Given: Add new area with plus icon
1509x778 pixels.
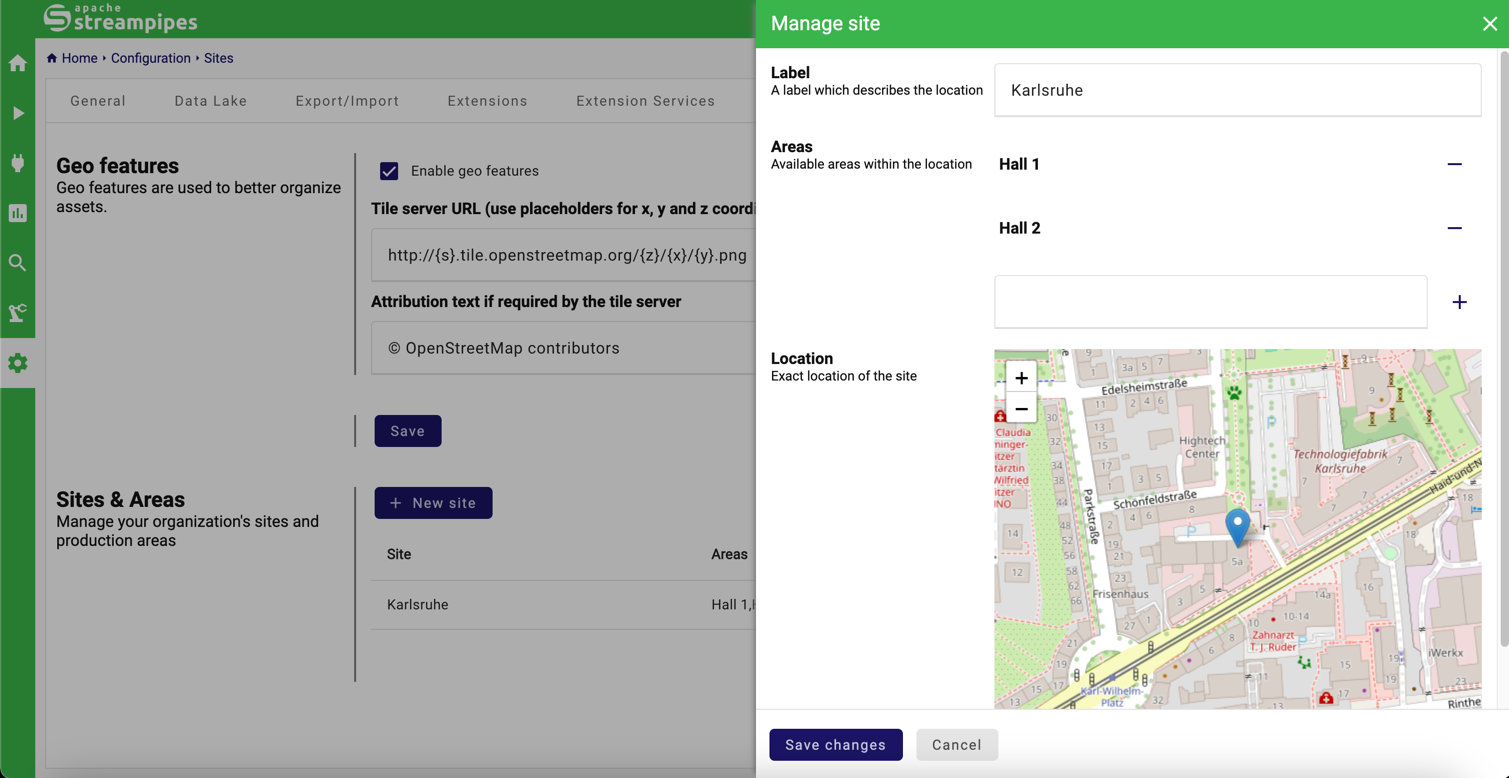Looking at the screenshot, I should [1459, 302].
